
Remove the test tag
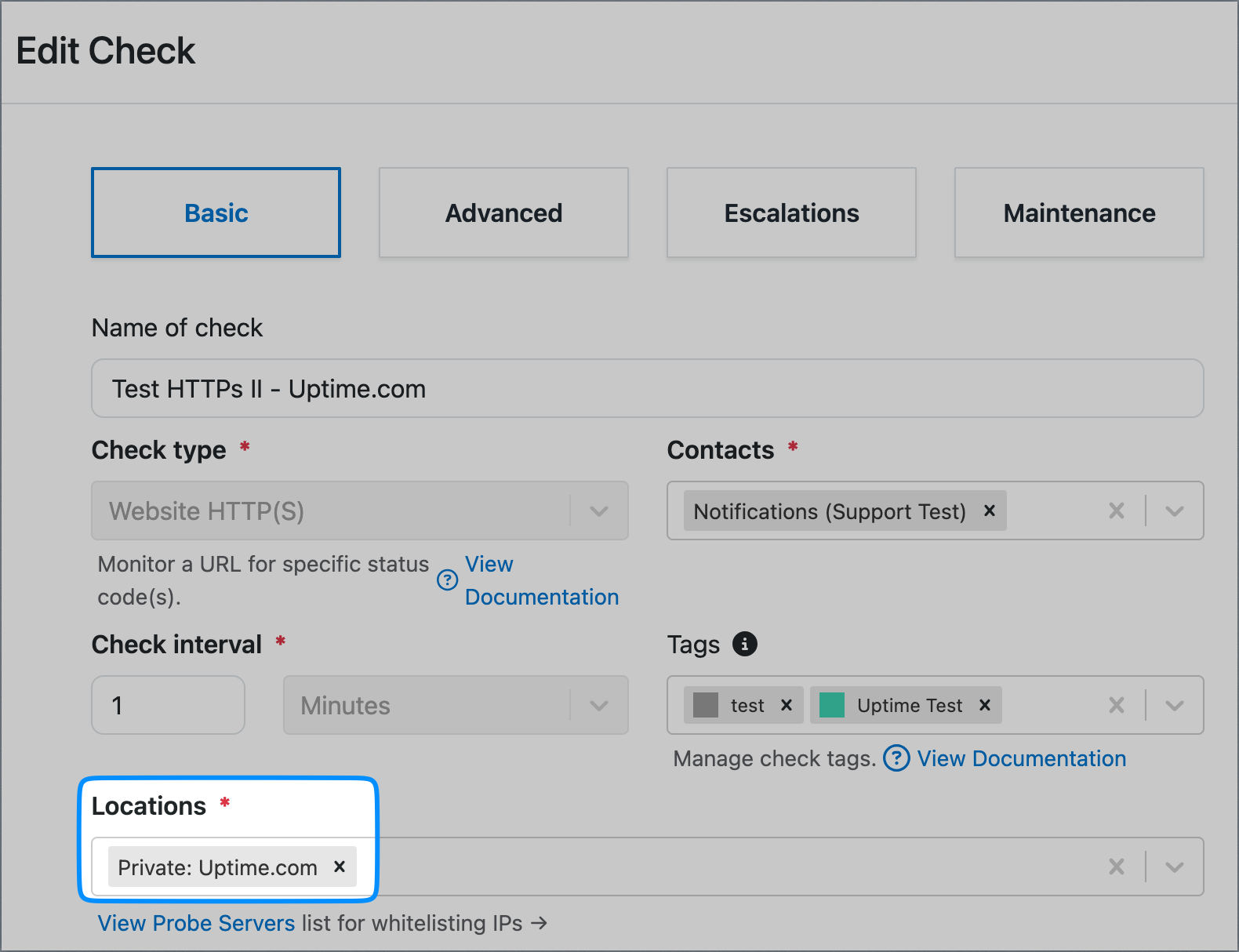(x=787, y=705)
